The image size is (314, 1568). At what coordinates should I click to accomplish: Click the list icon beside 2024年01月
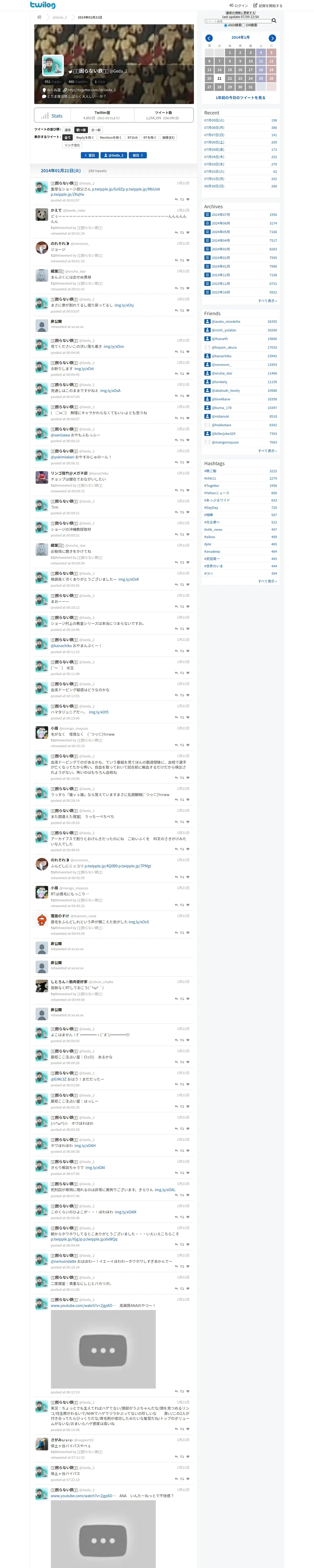(207, 266)
